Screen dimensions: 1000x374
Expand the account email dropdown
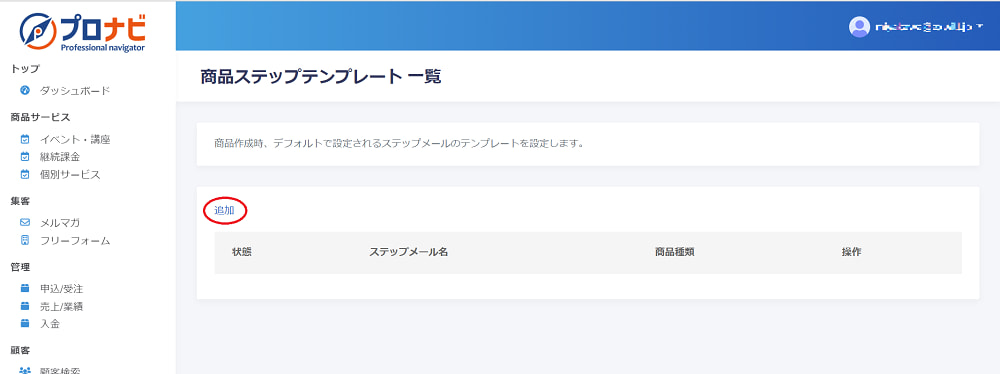coord(930,27)
